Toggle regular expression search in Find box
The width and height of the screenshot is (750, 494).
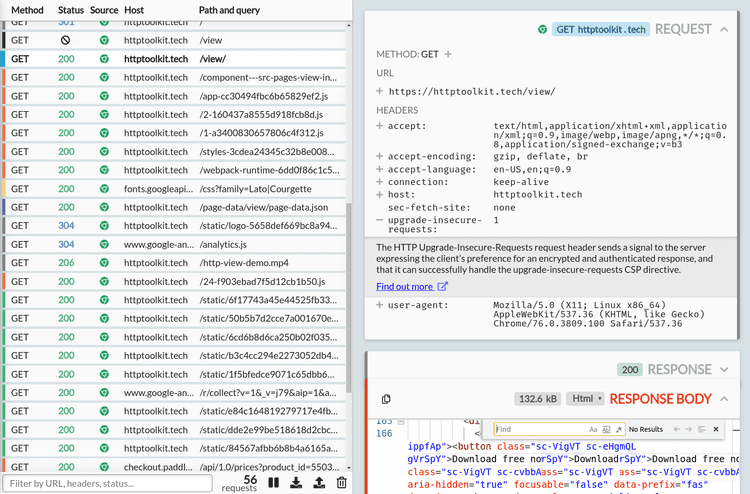(x=617, y=429)
